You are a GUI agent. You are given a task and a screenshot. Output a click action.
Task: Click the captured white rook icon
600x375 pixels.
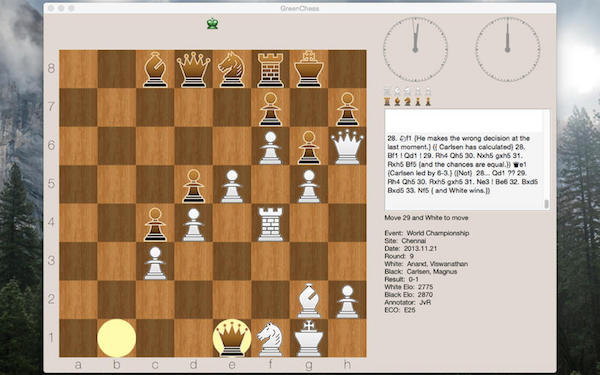[387, 92]
